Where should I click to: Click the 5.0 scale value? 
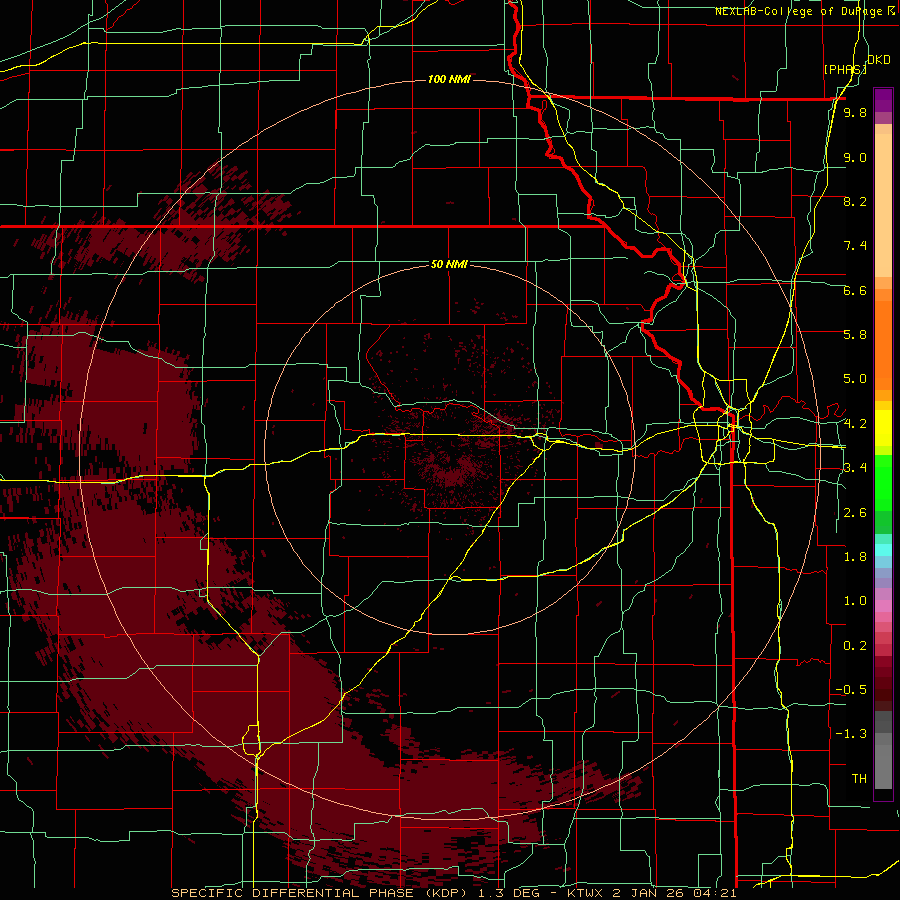click(855, 379)
